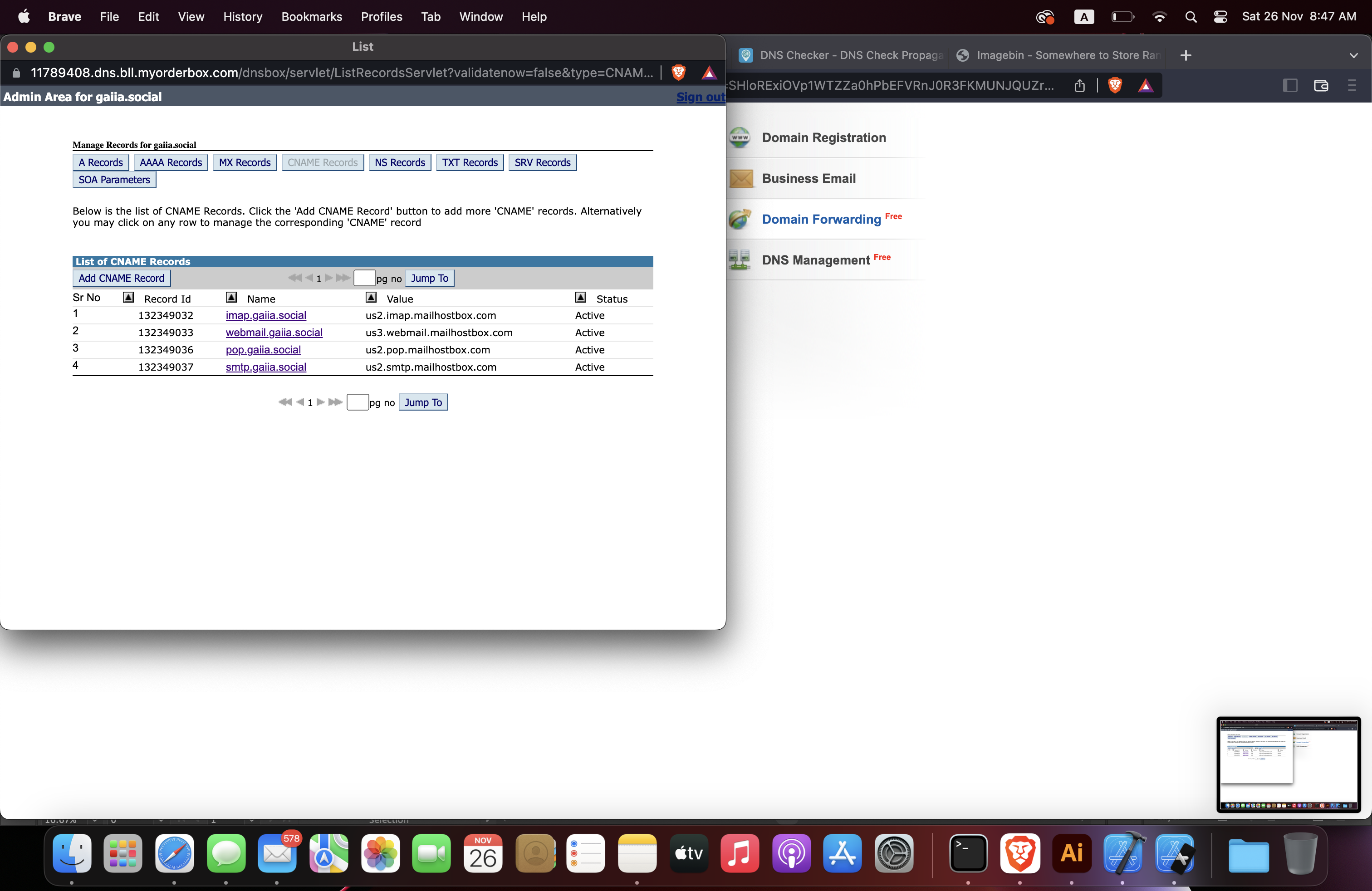Viewport: 1372px width, 891px height.
Task: Click Add CNAME Record button
Action: (122, 279)
